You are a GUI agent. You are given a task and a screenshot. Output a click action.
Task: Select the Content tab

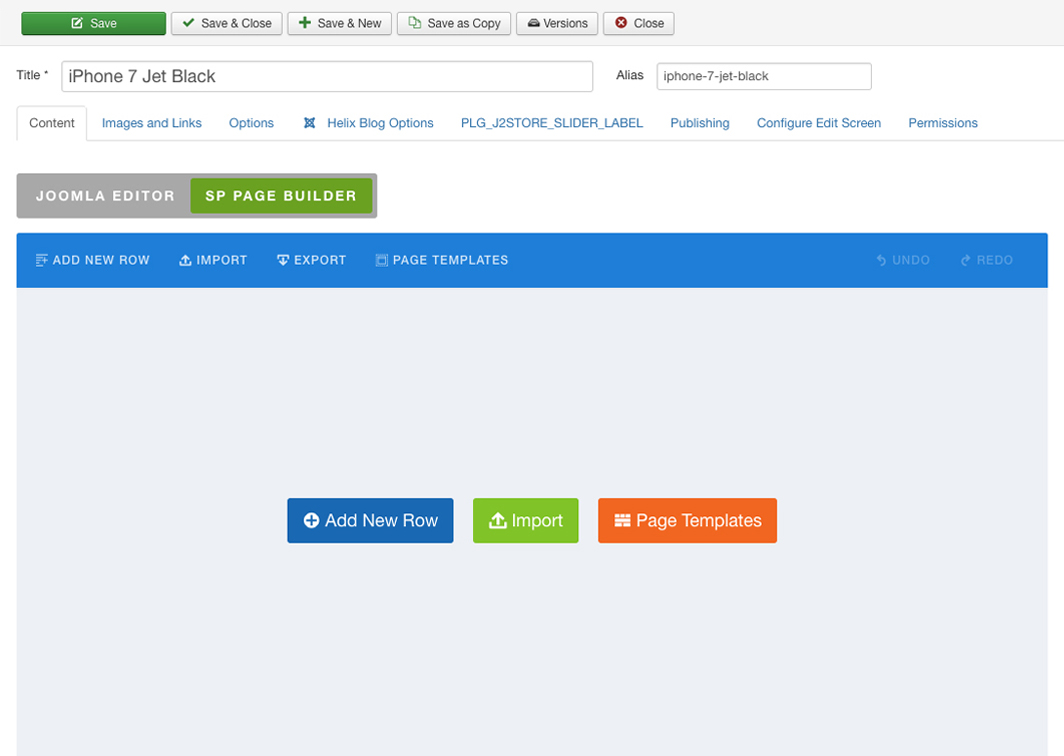pyautogui.click(x=52, y=123)
